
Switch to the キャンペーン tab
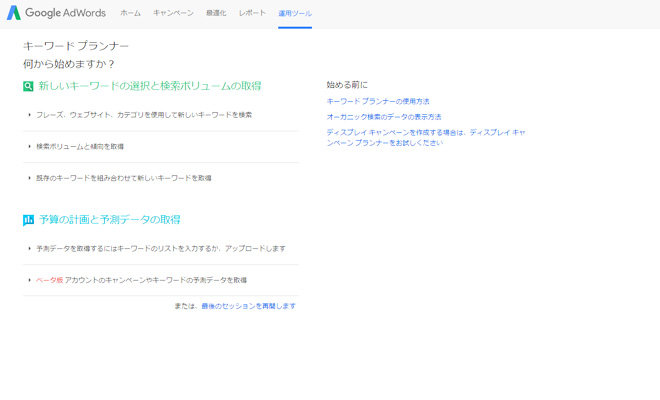(x=173, y=14)
